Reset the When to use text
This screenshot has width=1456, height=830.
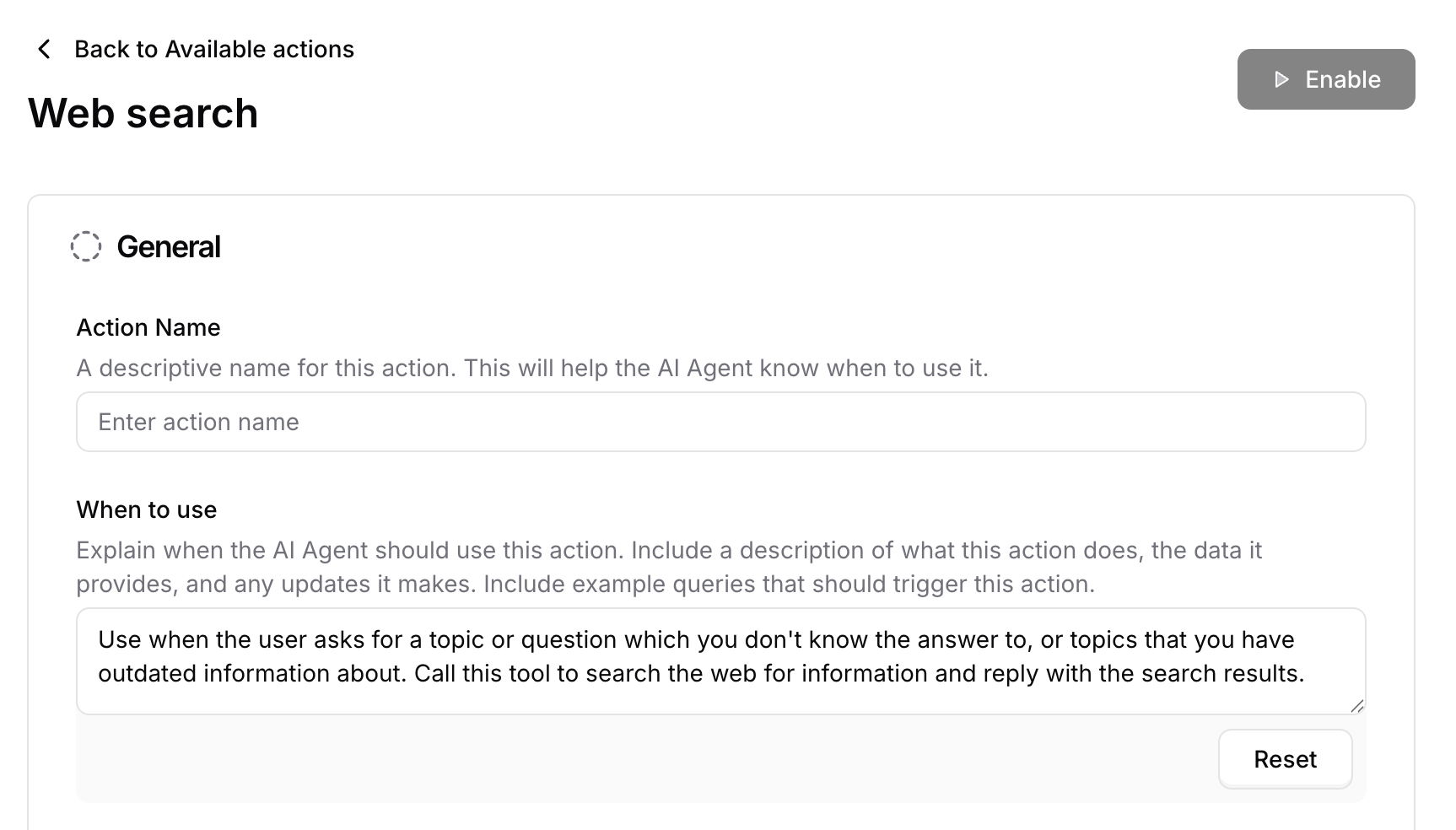[1286, 759]
